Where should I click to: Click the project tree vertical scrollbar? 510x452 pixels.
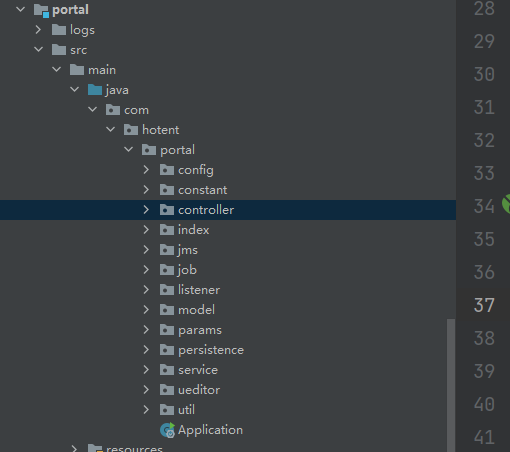[x=451, y=385]
